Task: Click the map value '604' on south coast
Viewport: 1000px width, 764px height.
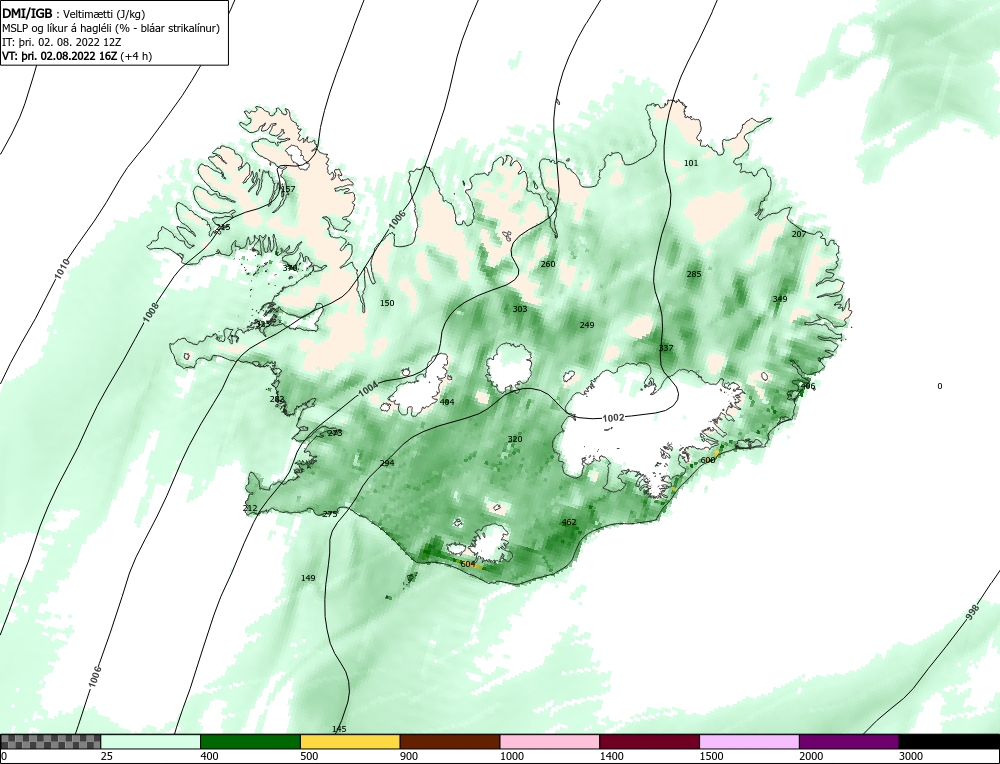Action: click(x=467, y=564)
